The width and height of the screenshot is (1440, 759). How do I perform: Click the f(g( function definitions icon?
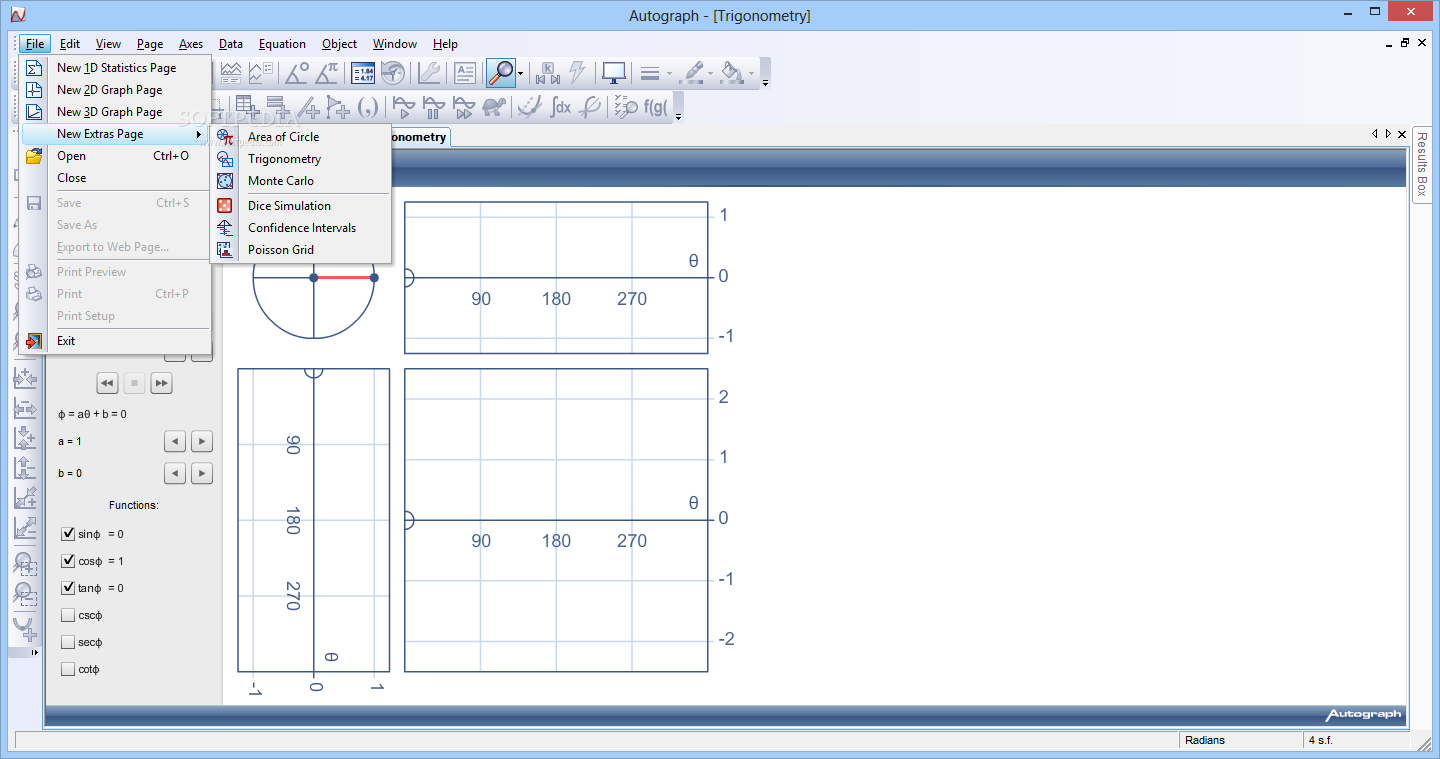pos(656,106)
